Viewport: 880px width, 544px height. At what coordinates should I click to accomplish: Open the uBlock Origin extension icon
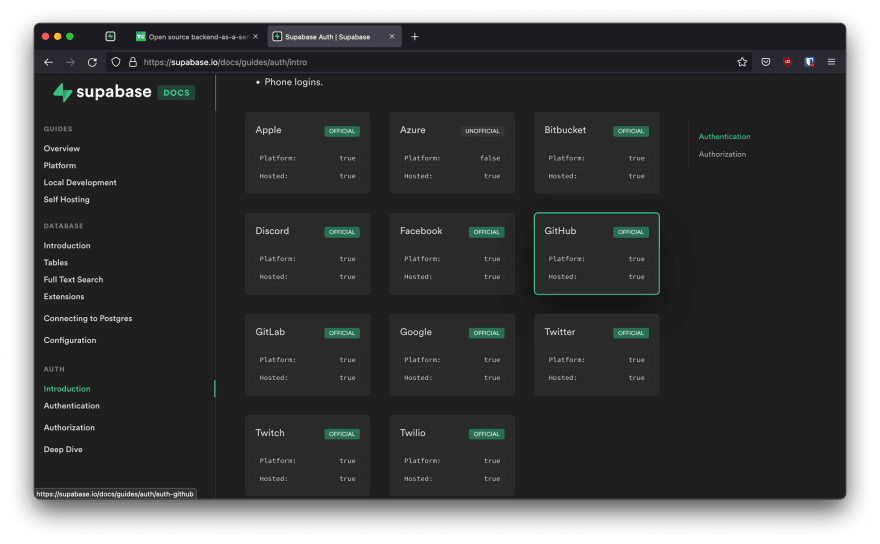coord(787,62)
